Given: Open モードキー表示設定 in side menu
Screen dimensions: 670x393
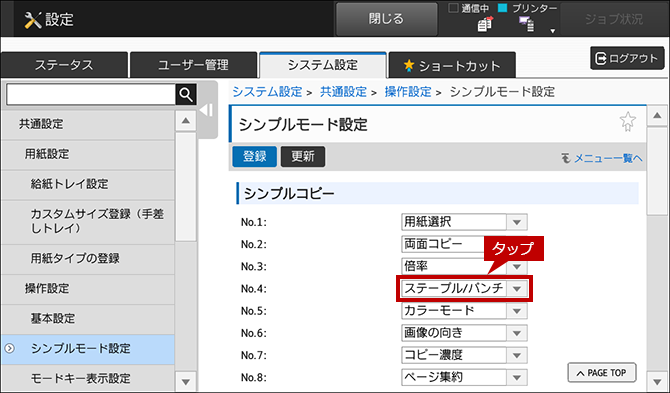Looking at the screenshot, I should [x=88, y=378].
